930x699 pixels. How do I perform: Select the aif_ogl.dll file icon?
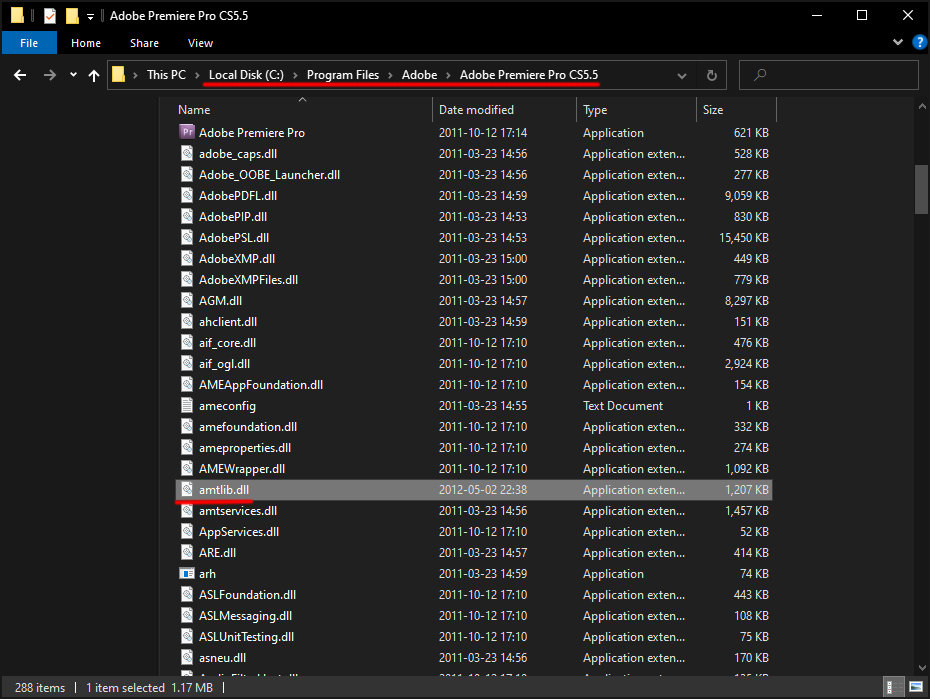click(187, 363)
